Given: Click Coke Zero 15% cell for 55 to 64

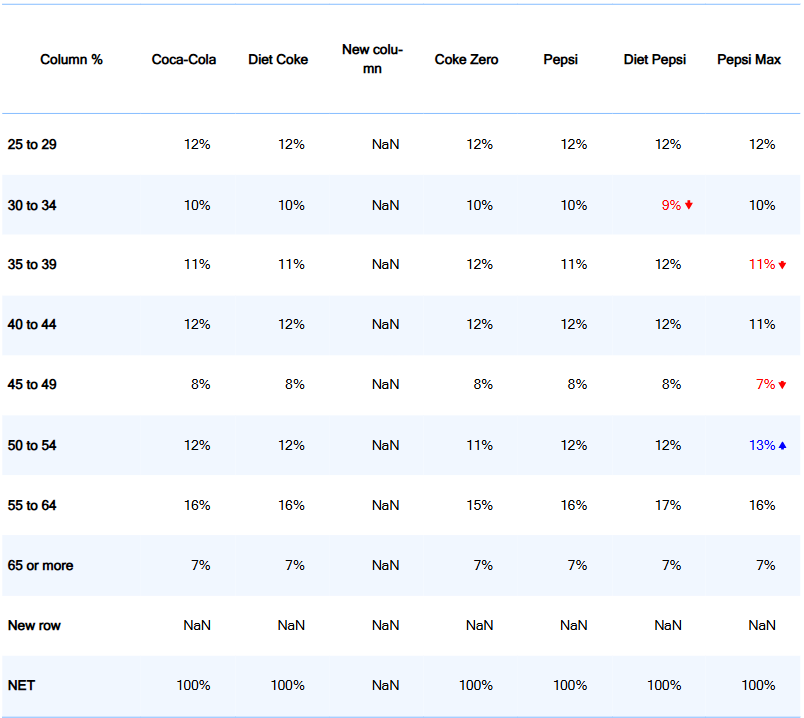Looking at the screenshot, I should 479,505.
